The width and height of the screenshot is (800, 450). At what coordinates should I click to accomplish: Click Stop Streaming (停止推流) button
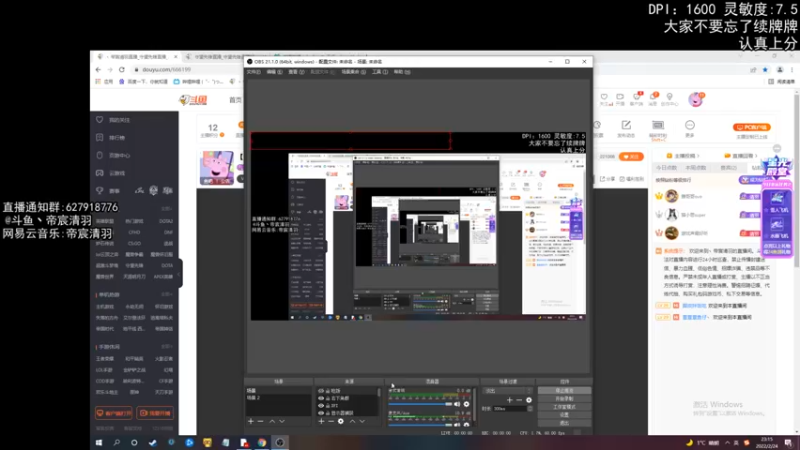[x=564, y=391]
